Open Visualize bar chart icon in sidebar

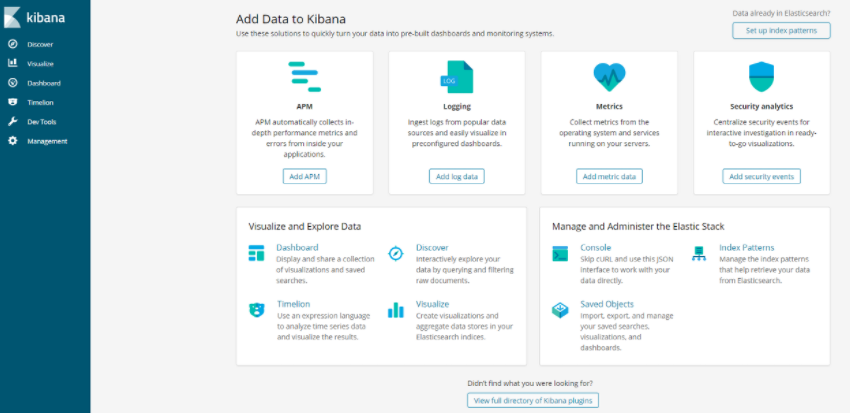tap(12, 63)
